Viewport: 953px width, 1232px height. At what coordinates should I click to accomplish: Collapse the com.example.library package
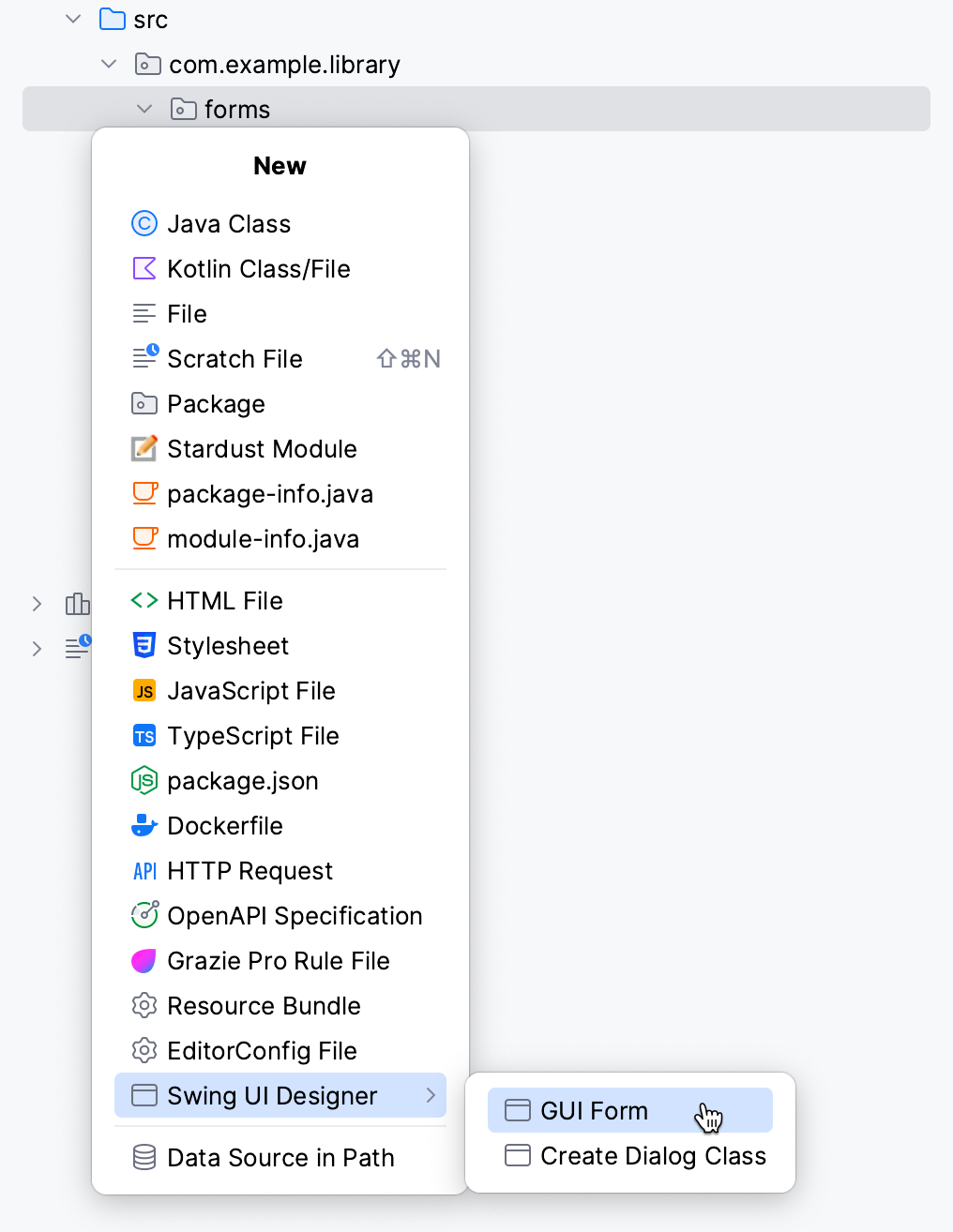pos(109,64)
